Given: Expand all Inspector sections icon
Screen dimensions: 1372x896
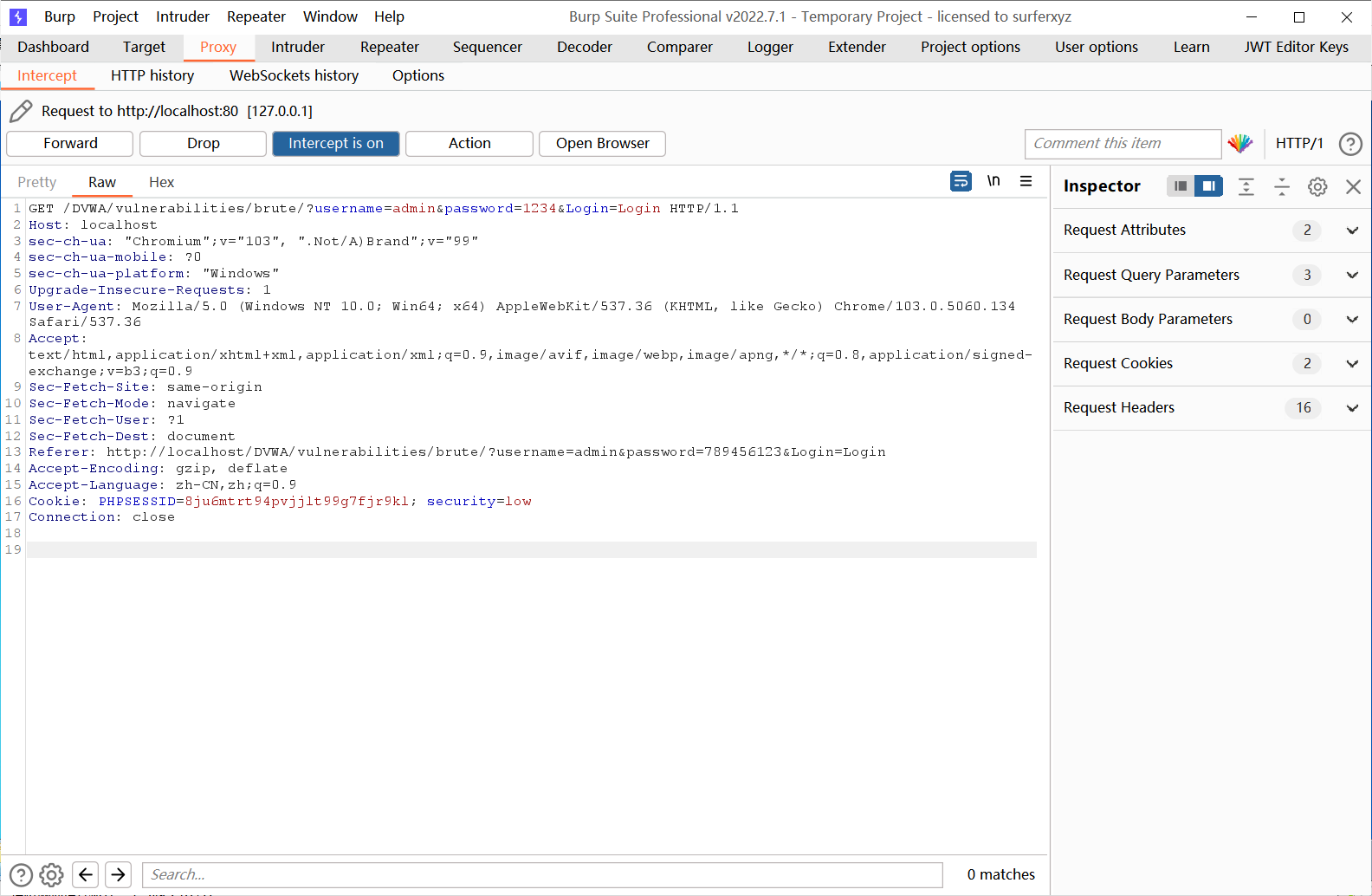Looking at the screenshot, I should [1246, 186].
